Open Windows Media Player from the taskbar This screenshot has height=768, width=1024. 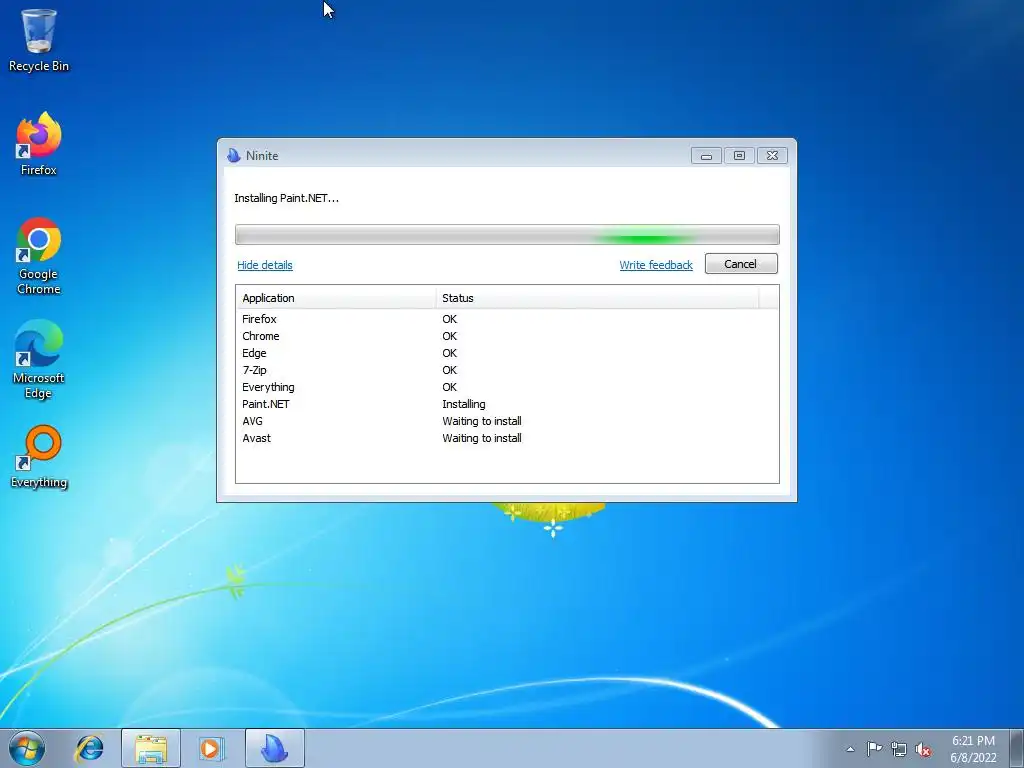(x=212, y=748)
